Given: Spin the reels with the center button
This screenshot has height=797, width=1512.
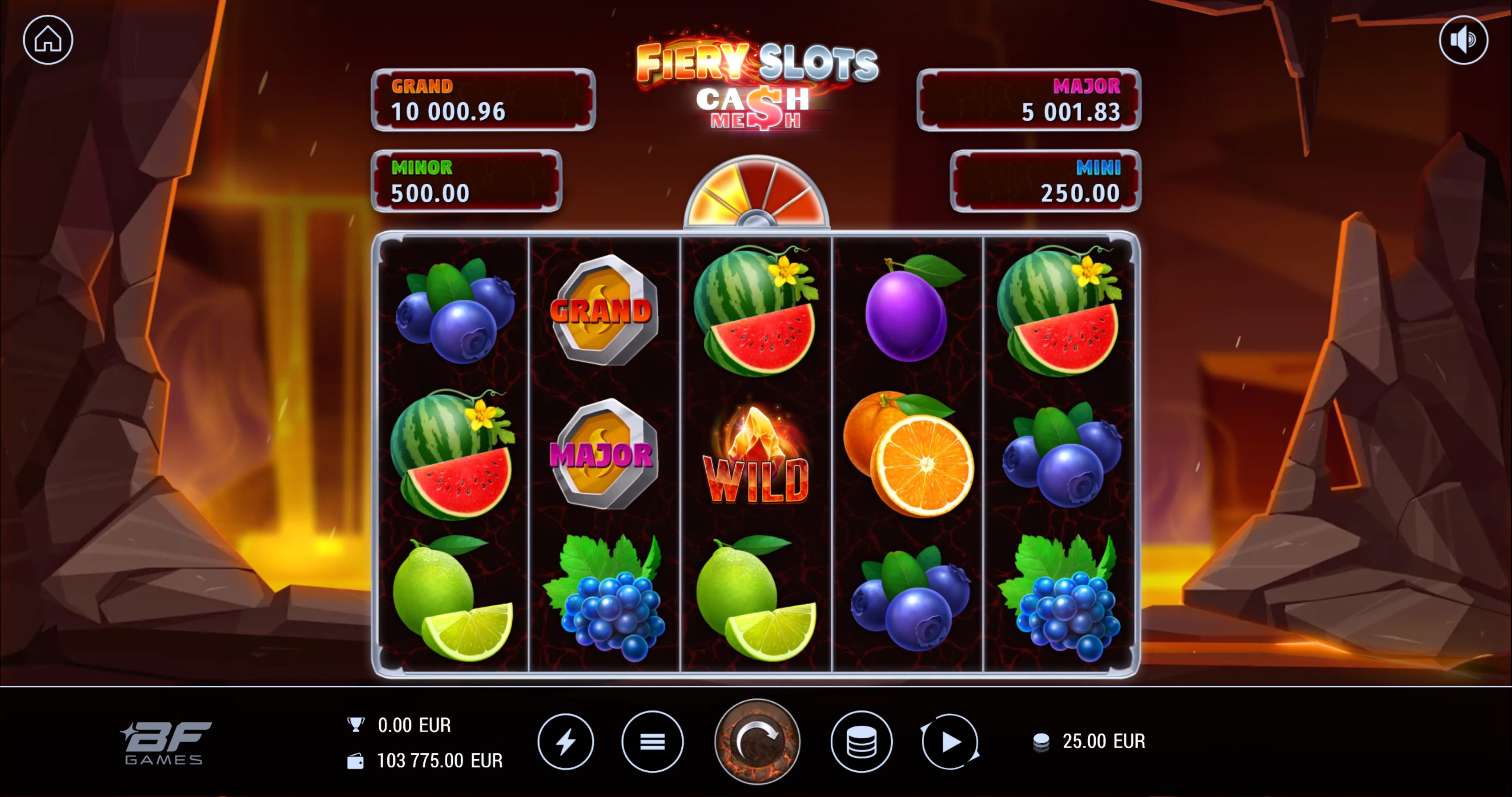Looking at the screenshot, I should tap(757, 741).
